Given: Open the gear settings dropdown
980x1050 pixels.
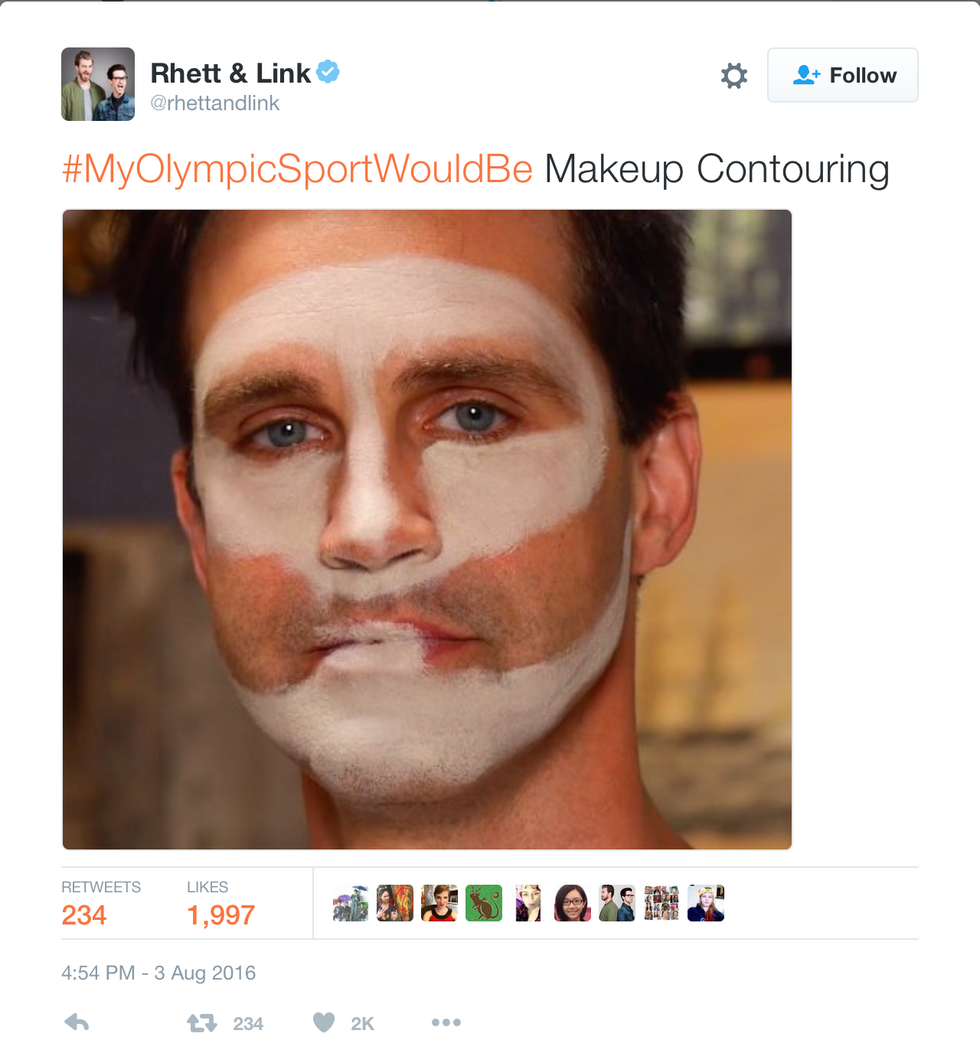Looking at the screenshot, I should pyautogui.click(x=734, y=76).
